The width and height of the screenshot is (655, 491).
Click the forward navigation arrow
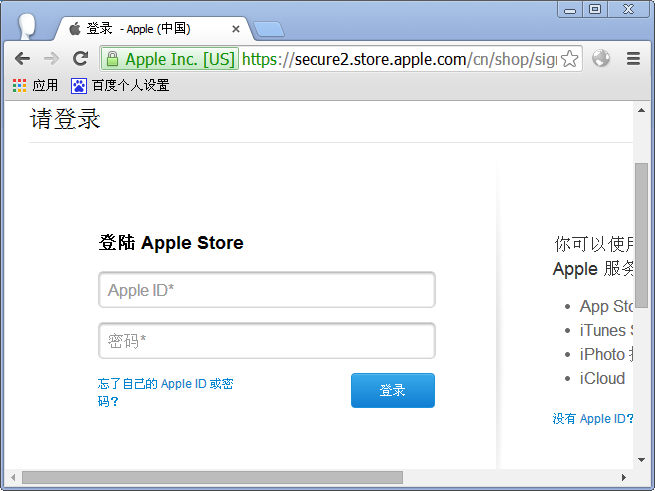[x=51, y=59]
